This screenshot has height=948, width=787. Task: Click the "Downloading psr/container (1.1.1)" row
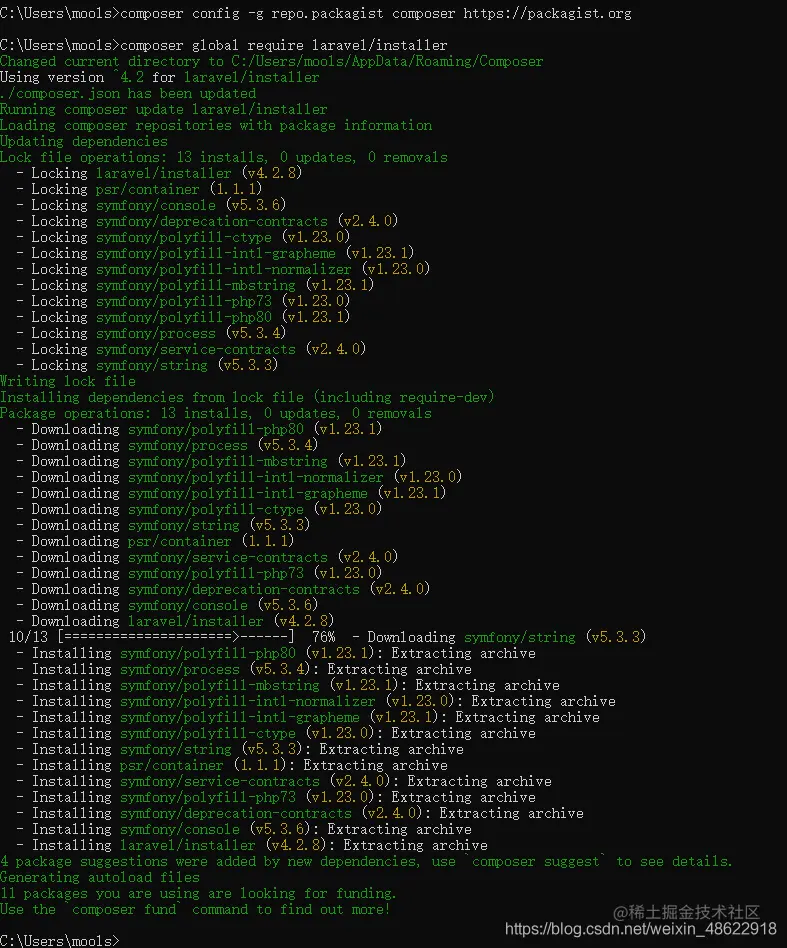click(x=155, y=541)
